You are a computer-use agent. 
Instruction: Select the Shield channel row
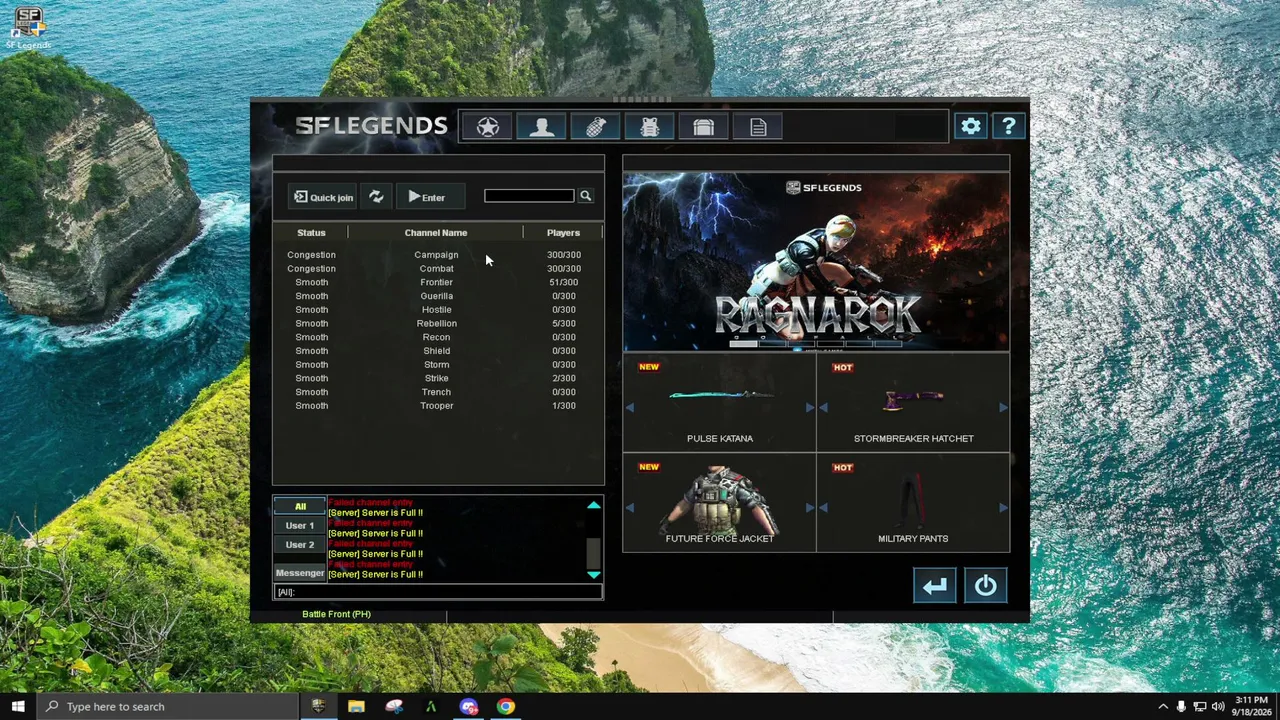pos(438,351)
